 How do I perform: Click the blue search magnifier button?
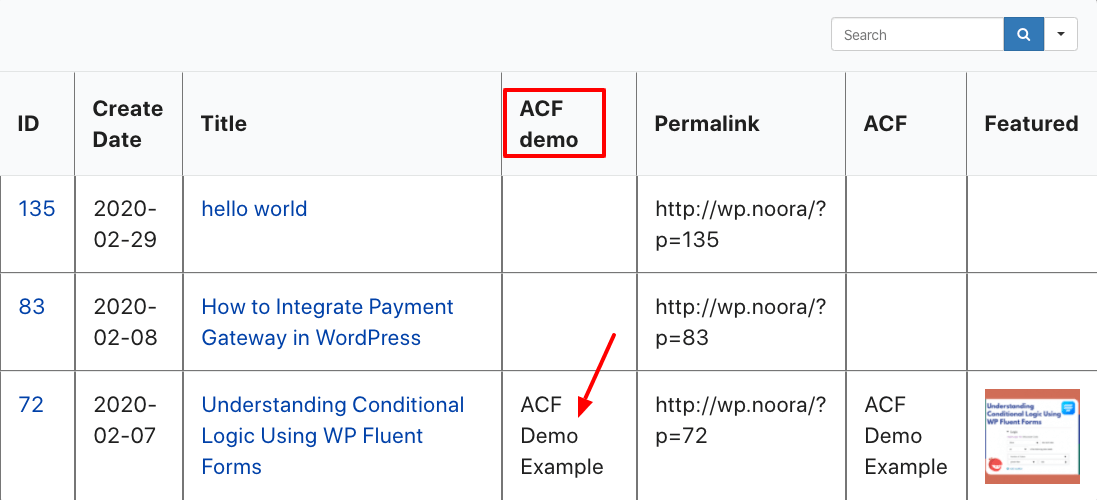point(1023,35)
